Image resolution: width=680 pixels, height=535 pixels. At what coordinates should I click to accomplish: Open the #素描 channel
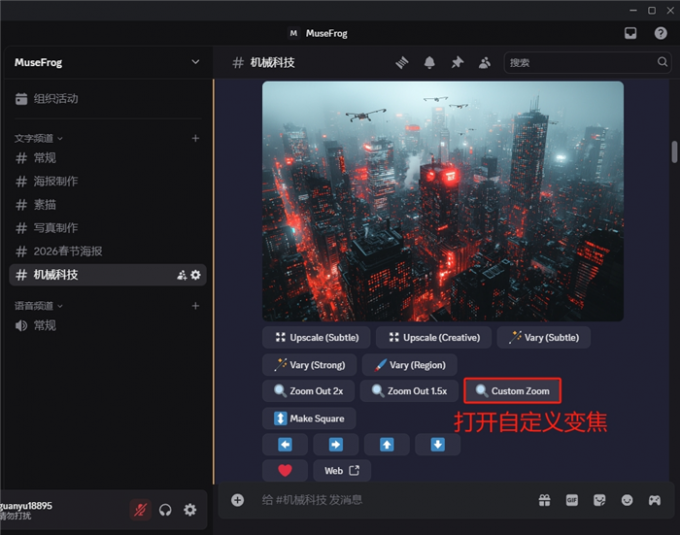click(108, 205)
